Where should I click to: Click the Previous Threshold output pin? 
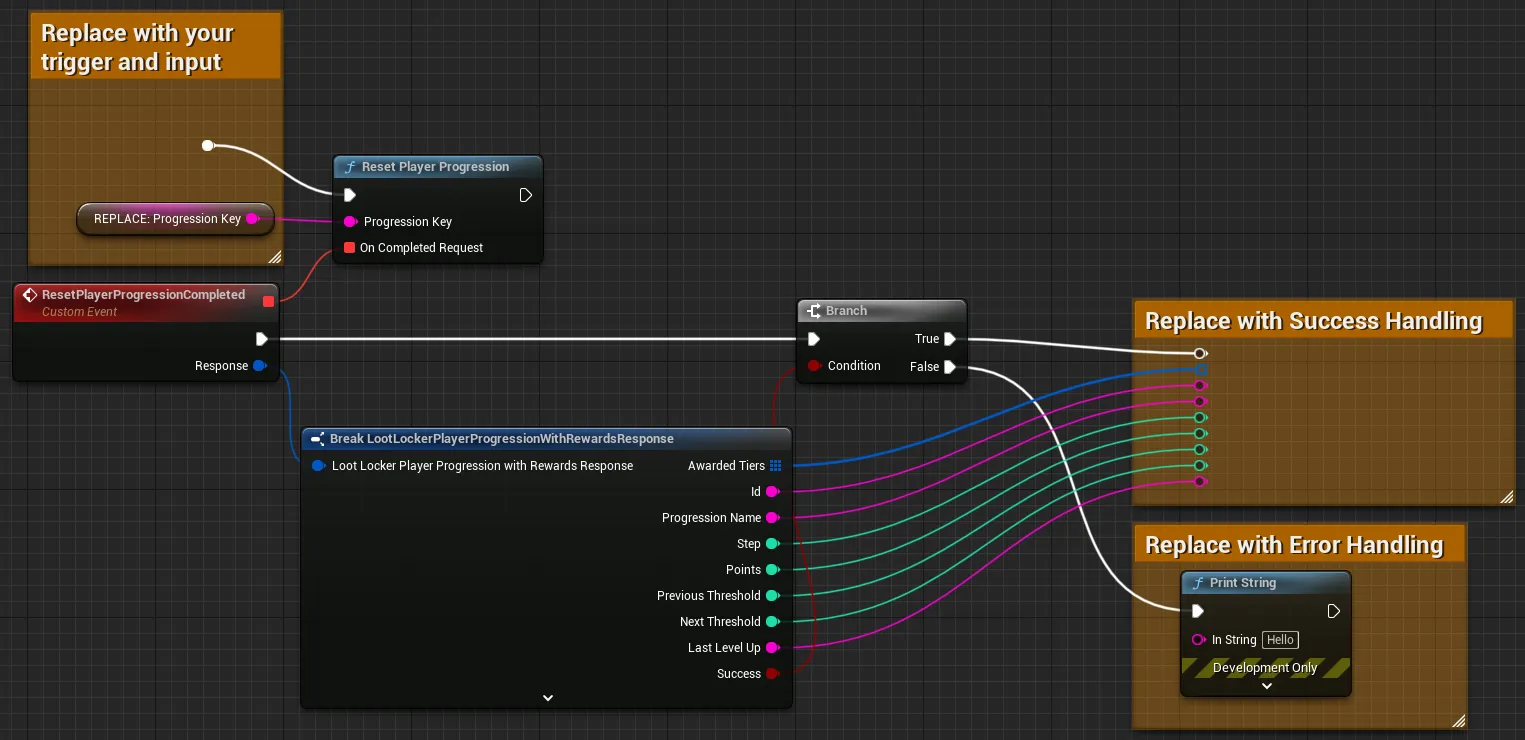pos(772,596)
